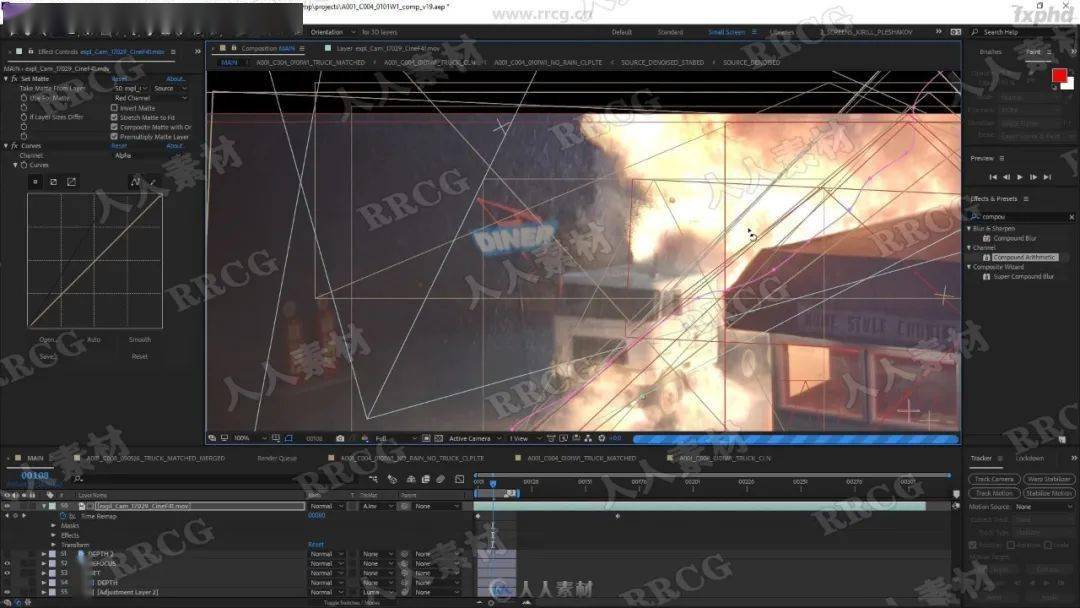This screenshot has height=608, width=1080.
Task: Click the Smooth button under Curves
Action: click(140, 339)
